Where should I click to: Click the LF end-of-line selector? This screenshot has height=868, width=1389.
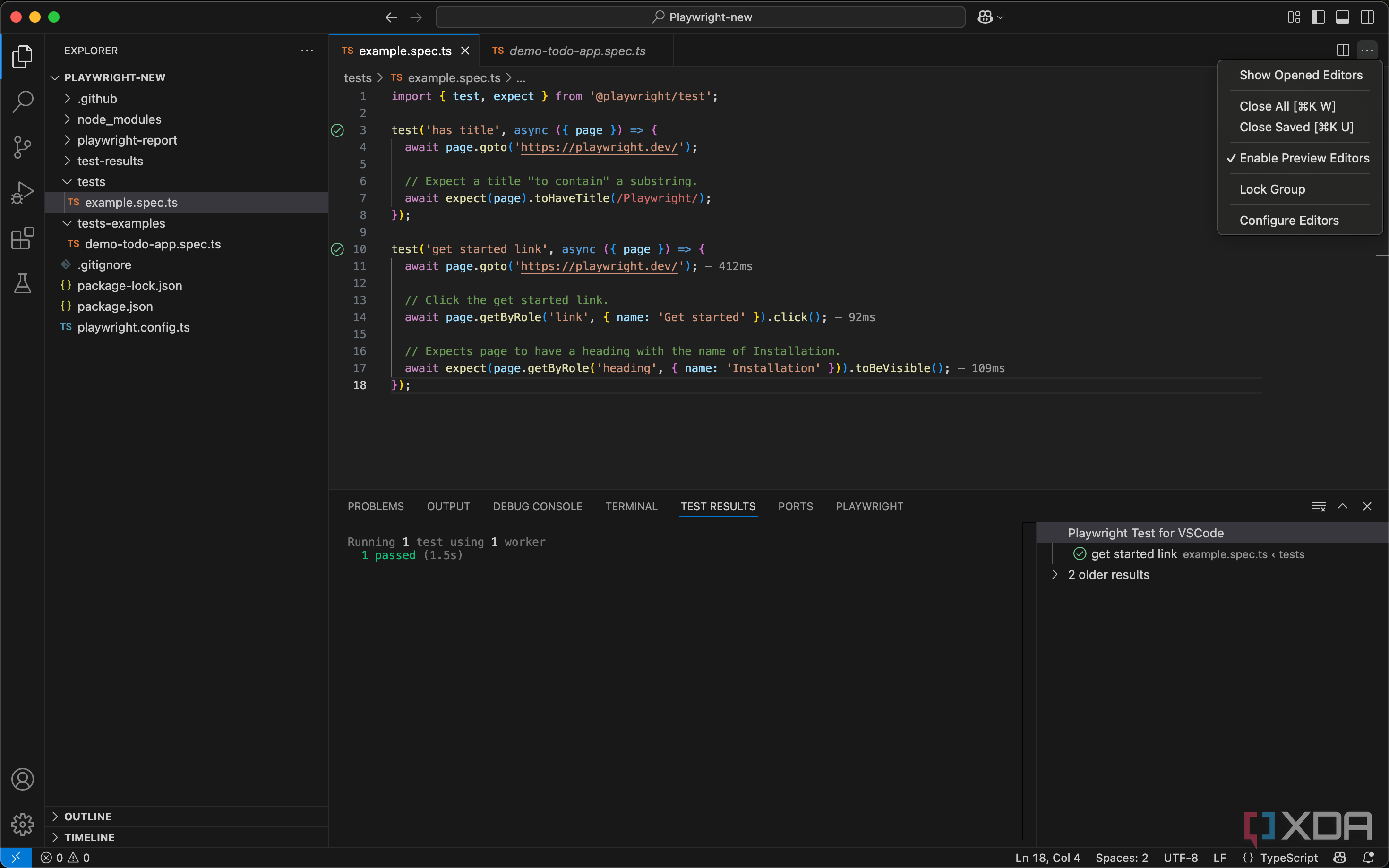coord(1219,857)
